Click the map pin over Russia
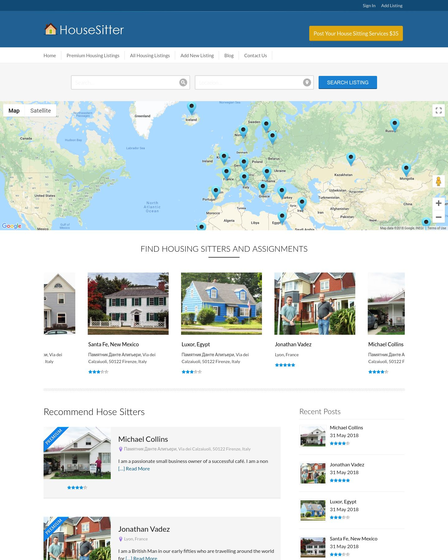448x560 pixels. (394, 125)
